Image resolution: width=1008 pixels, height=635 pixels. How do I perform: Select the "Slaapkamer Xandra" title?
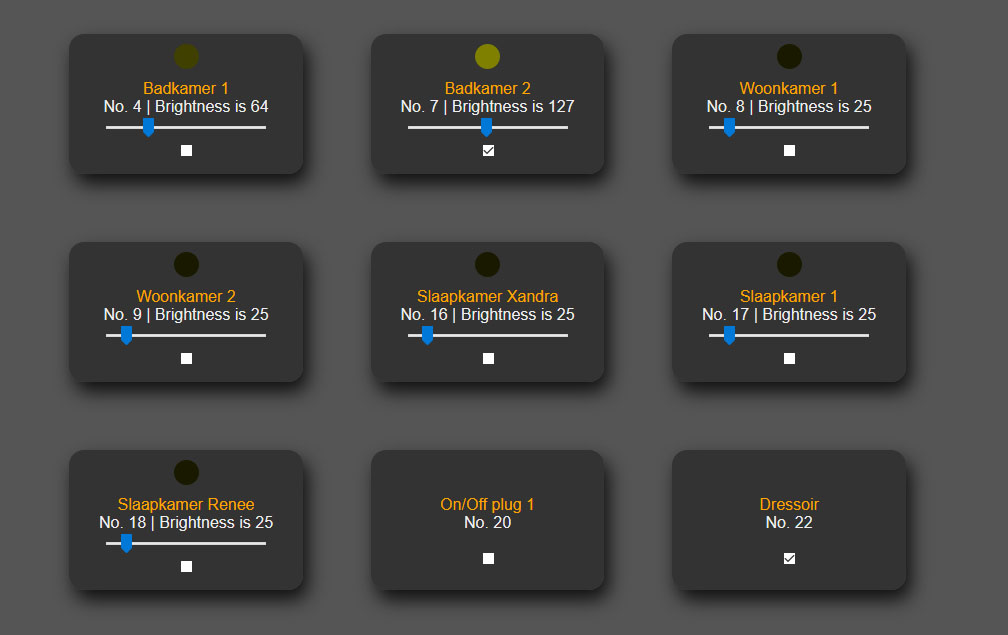click(488, 296)
